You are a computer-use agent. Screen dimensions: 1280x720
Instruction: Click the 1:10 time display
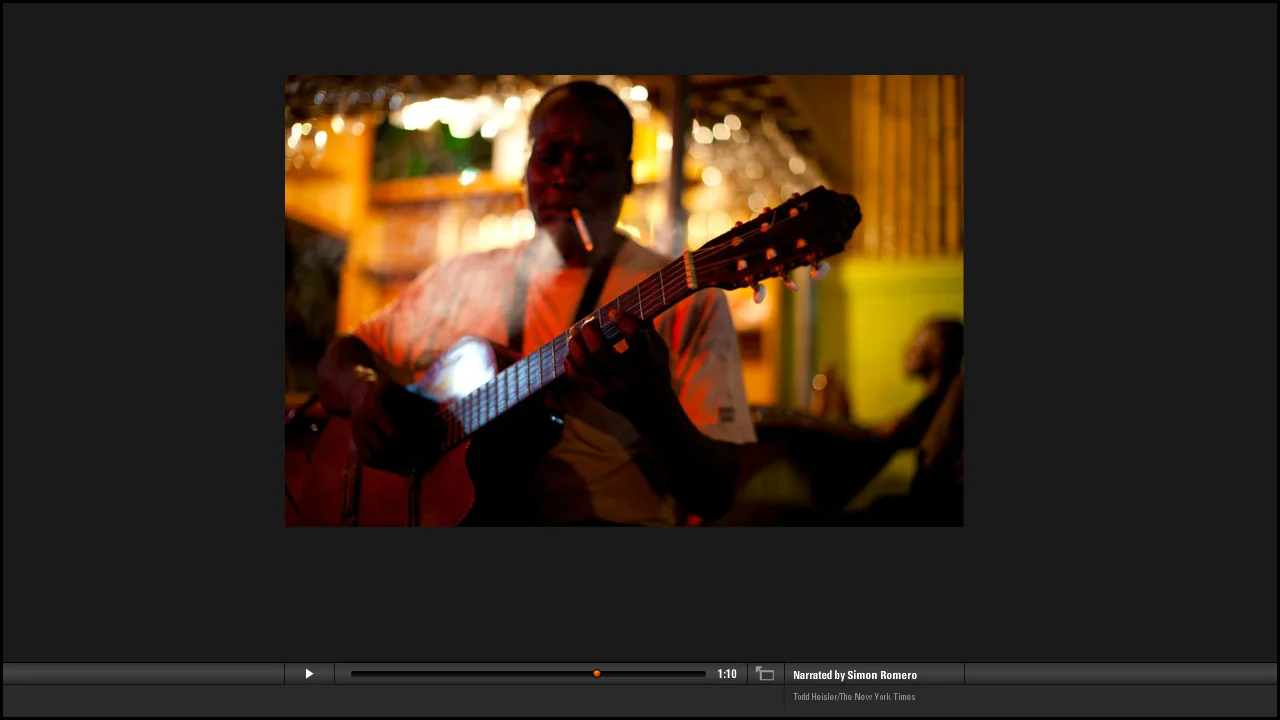coord(727,674)
